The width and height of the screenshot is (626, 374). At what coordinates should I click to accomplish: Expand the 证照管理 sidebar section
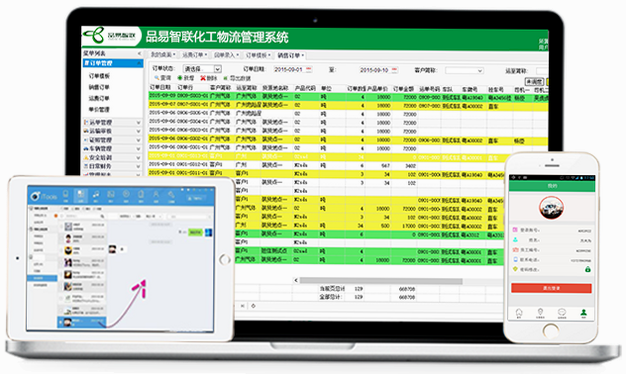(139, 140)
